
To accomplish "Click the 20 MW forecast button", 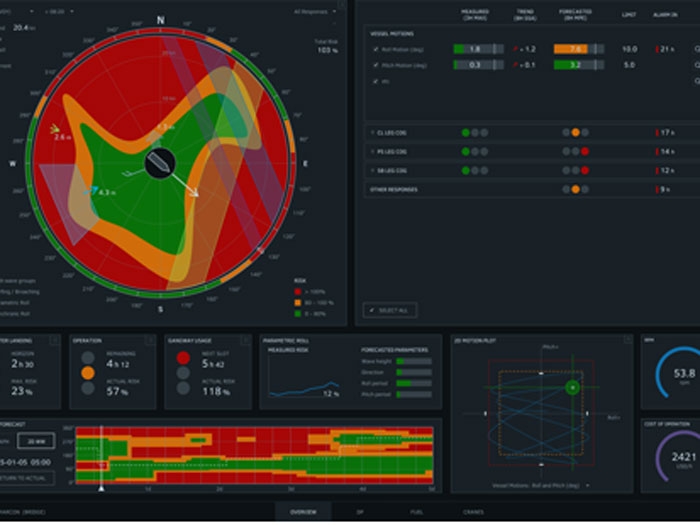I will [36, 441].
